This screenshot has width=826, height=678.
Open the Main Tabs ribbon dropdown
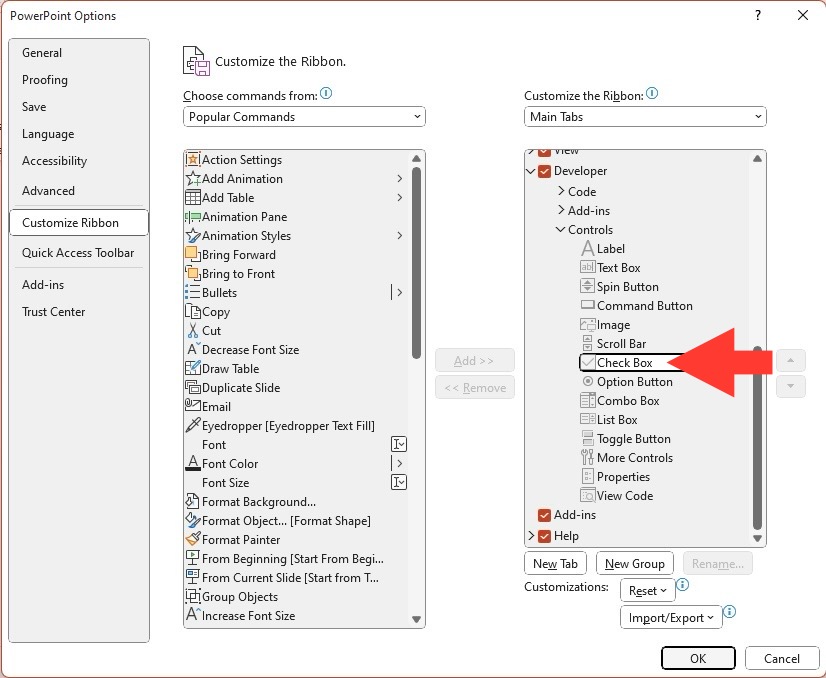pyautogui.click(x=645, y=116)
